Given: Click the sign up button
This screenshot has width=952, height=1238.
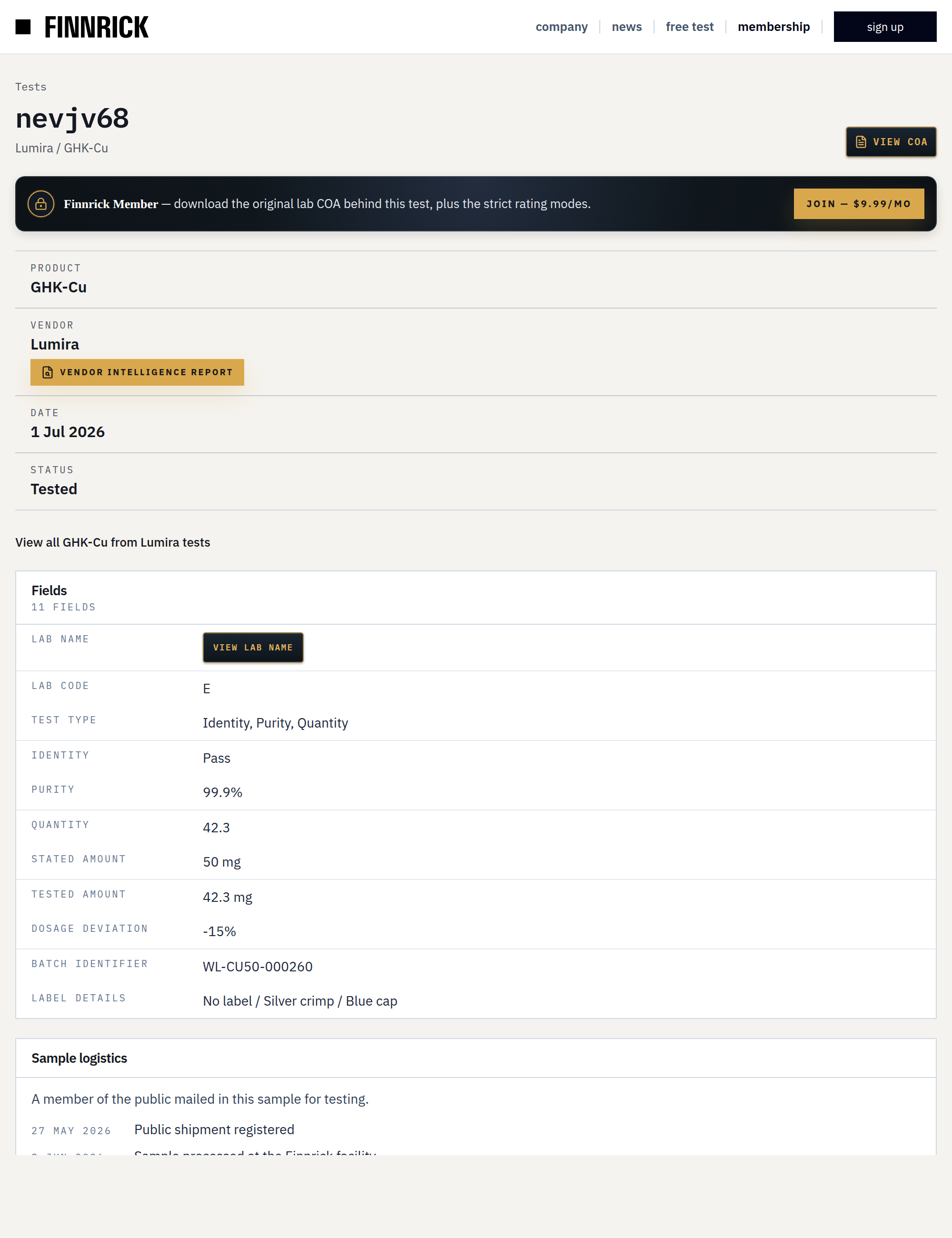Looking at the screenshot, I should tap(884, 27).
